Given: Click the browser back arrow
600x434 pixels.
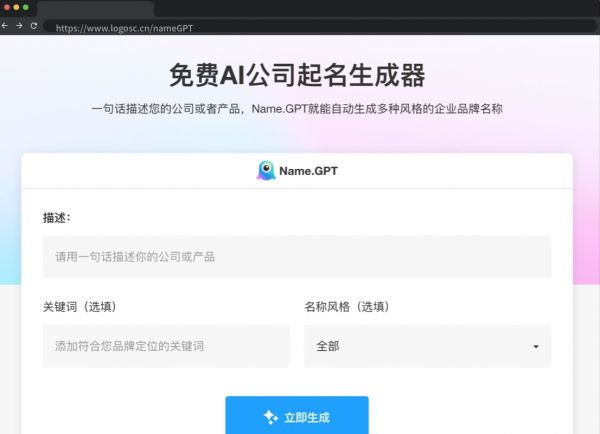Looking at the screenshot, I should coord(5,26).
